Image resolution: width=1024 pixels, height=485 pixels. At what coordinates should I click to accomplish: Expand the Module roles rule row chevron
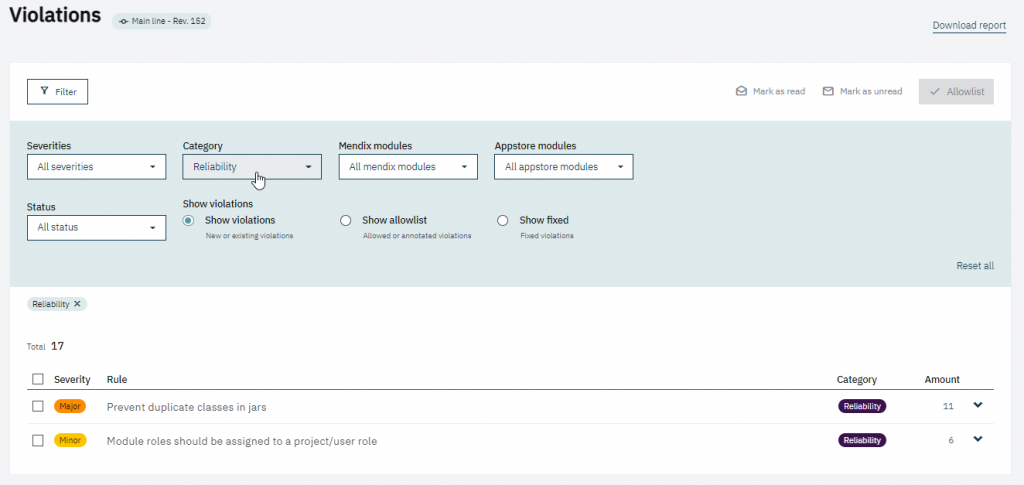pyautogui.click(x=978, y=439)
